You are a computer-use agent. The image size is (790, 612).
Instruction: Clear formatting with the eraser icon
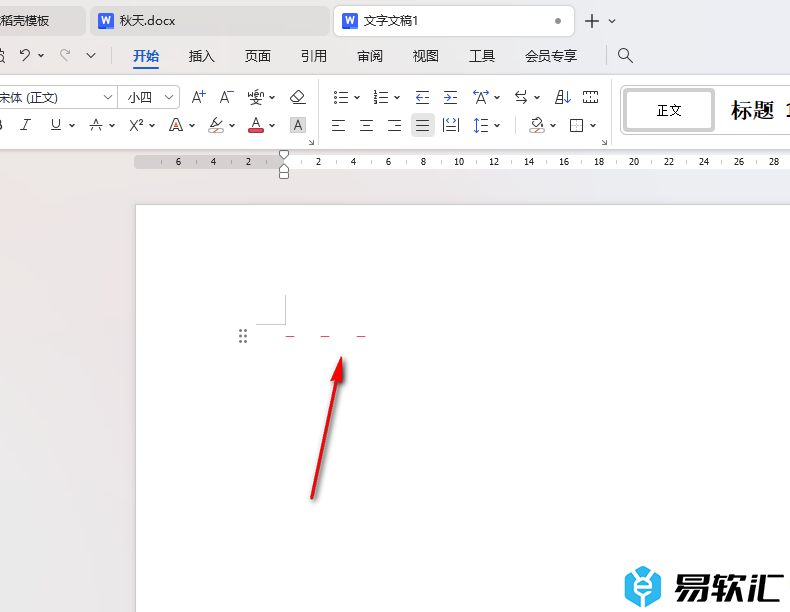point(298,97)
